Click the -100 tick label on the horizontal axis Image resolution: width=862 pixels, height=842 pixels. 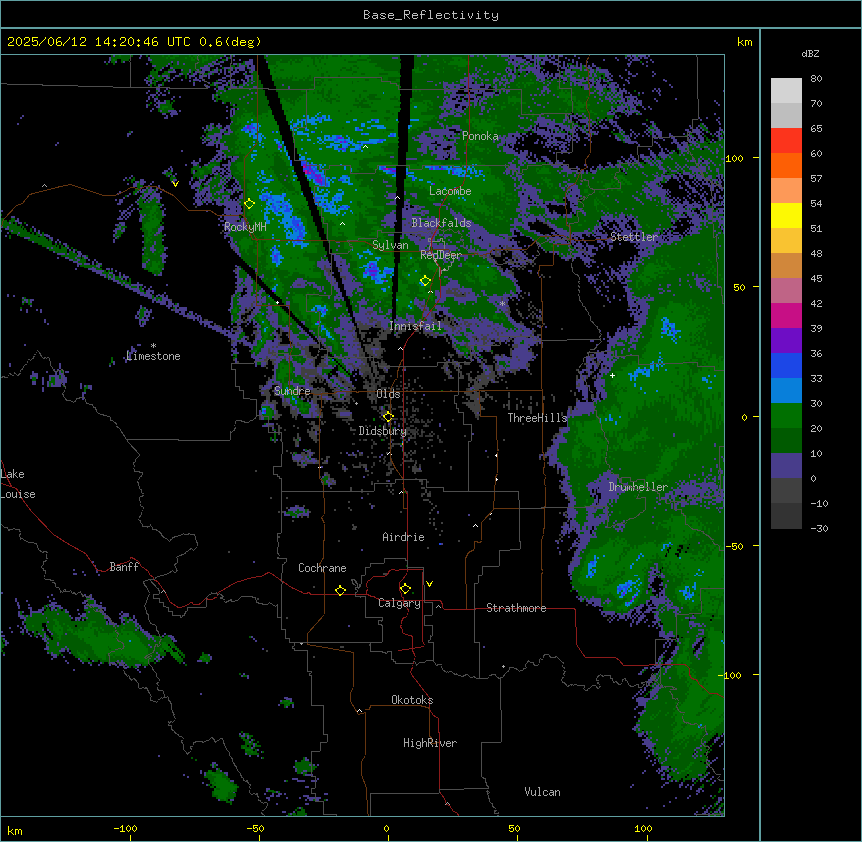click(x=125, y=828)
